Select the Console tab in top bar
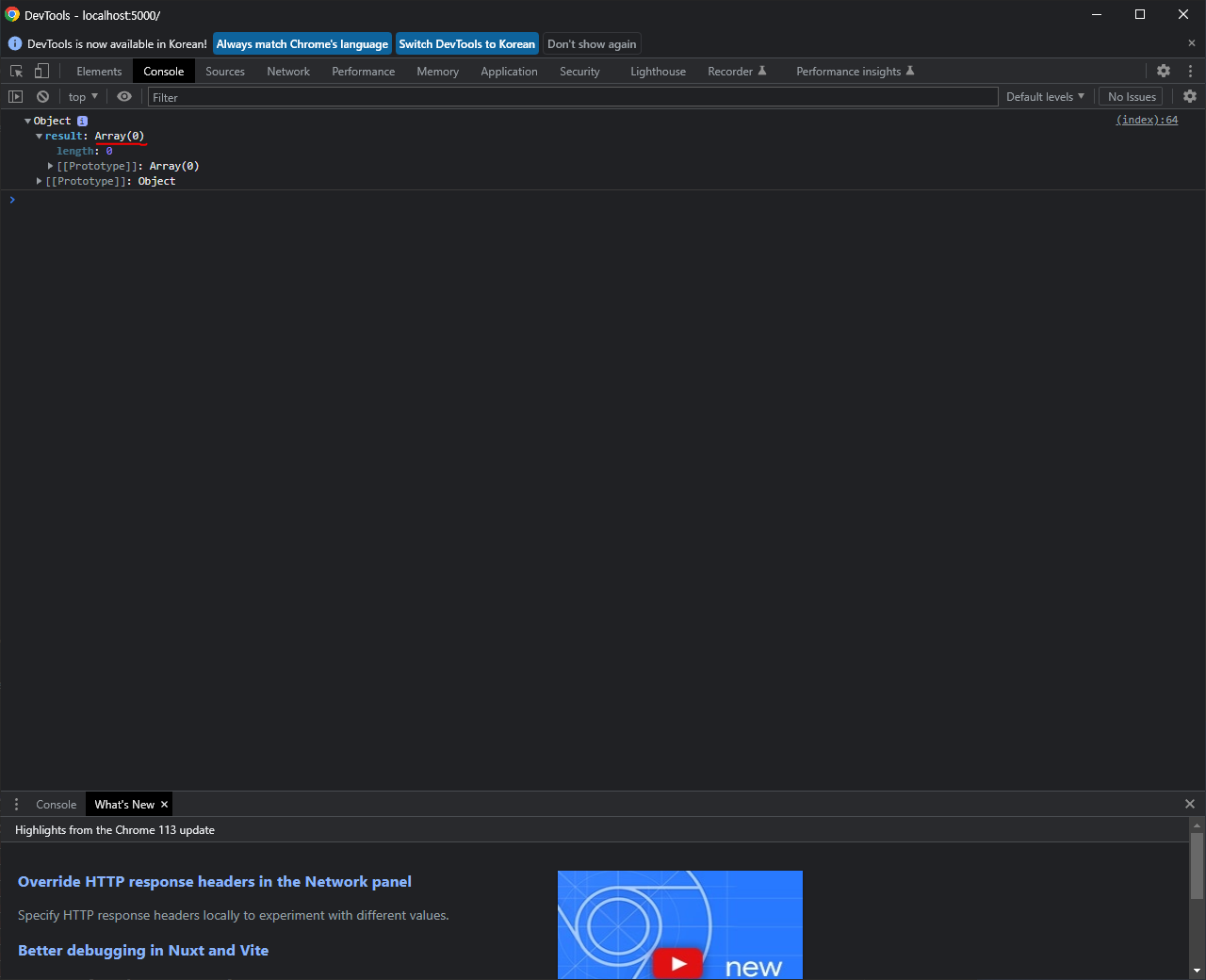 point(164,72)
